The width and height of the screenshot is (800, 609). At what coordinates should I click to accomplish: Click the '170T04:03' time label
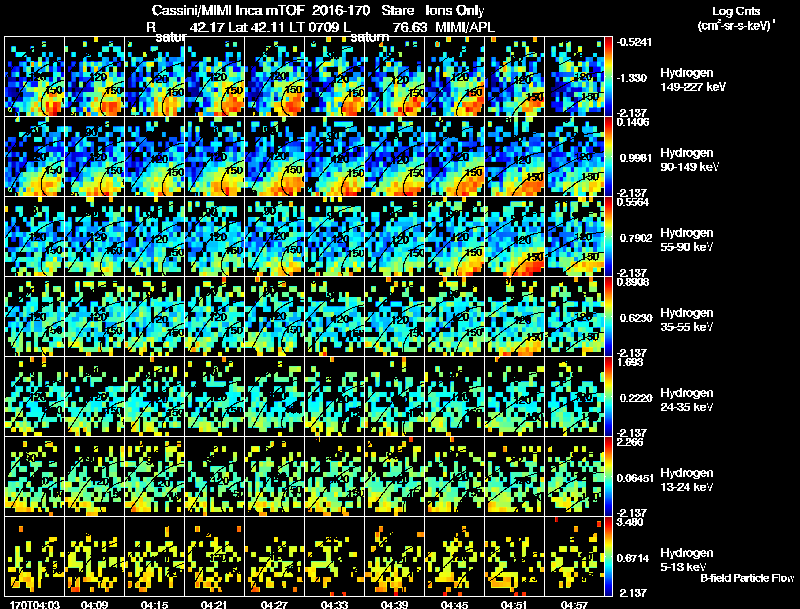[x=35, y=604]
